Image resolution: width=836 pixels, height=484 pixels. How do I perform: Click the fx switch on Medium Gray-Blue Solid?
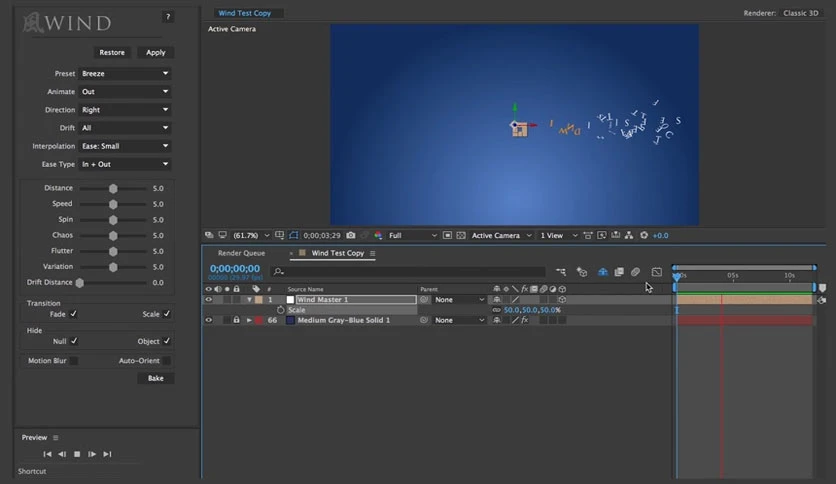[x=525, y=320]
